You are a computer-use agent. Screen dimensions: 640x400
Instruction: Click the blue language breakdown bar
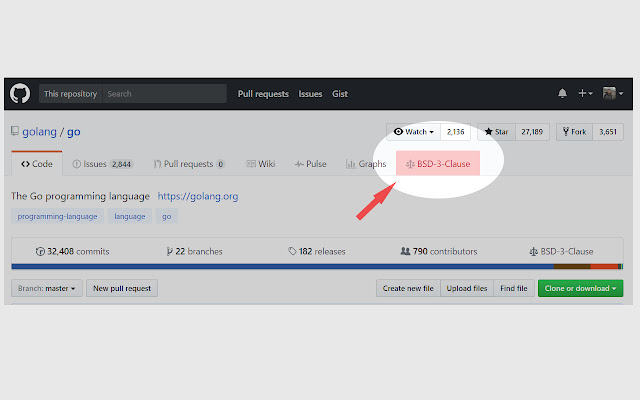click(x=282, y=267)
